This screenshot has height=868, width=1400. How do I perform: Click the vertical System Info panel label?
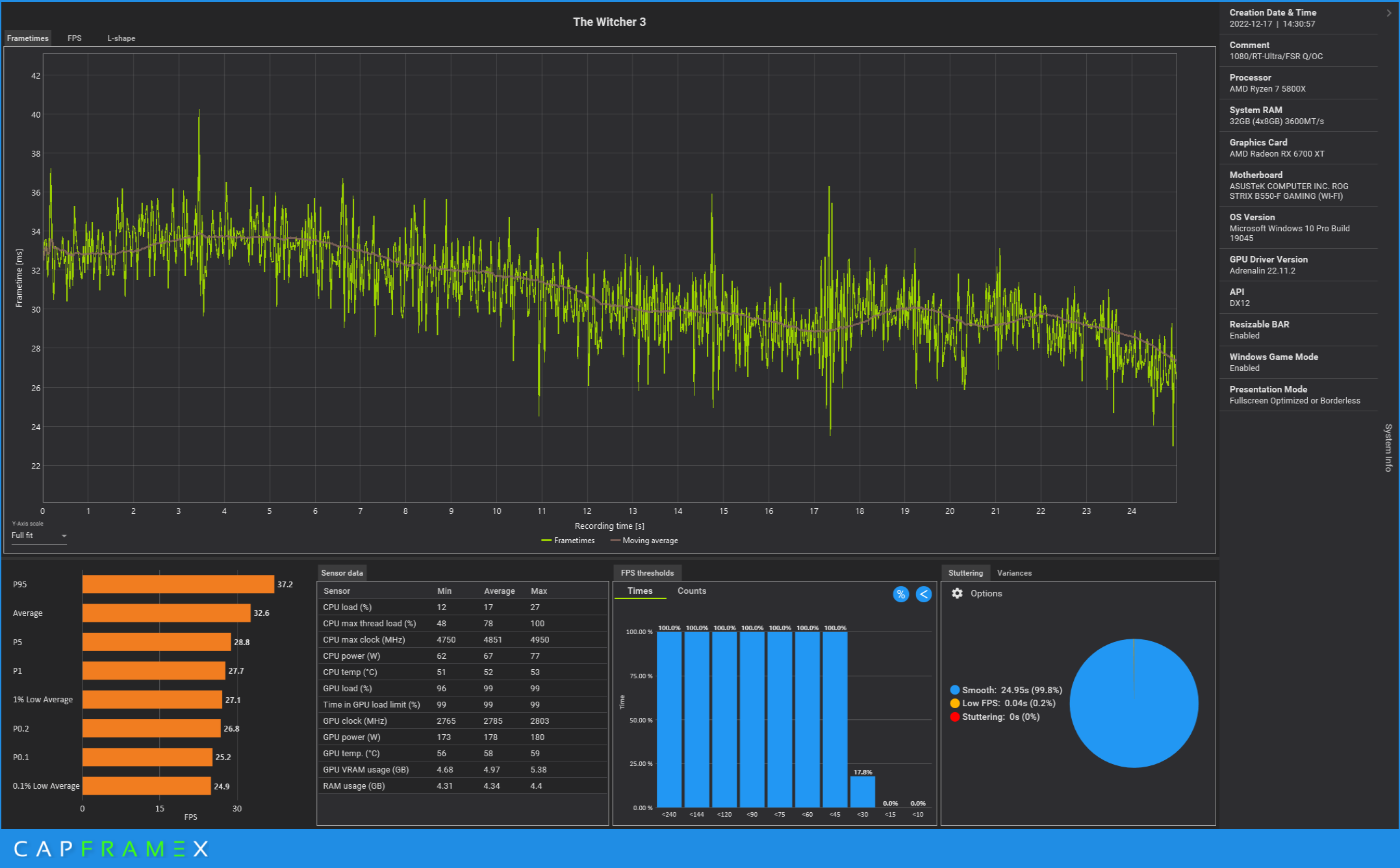[1388, 448]
